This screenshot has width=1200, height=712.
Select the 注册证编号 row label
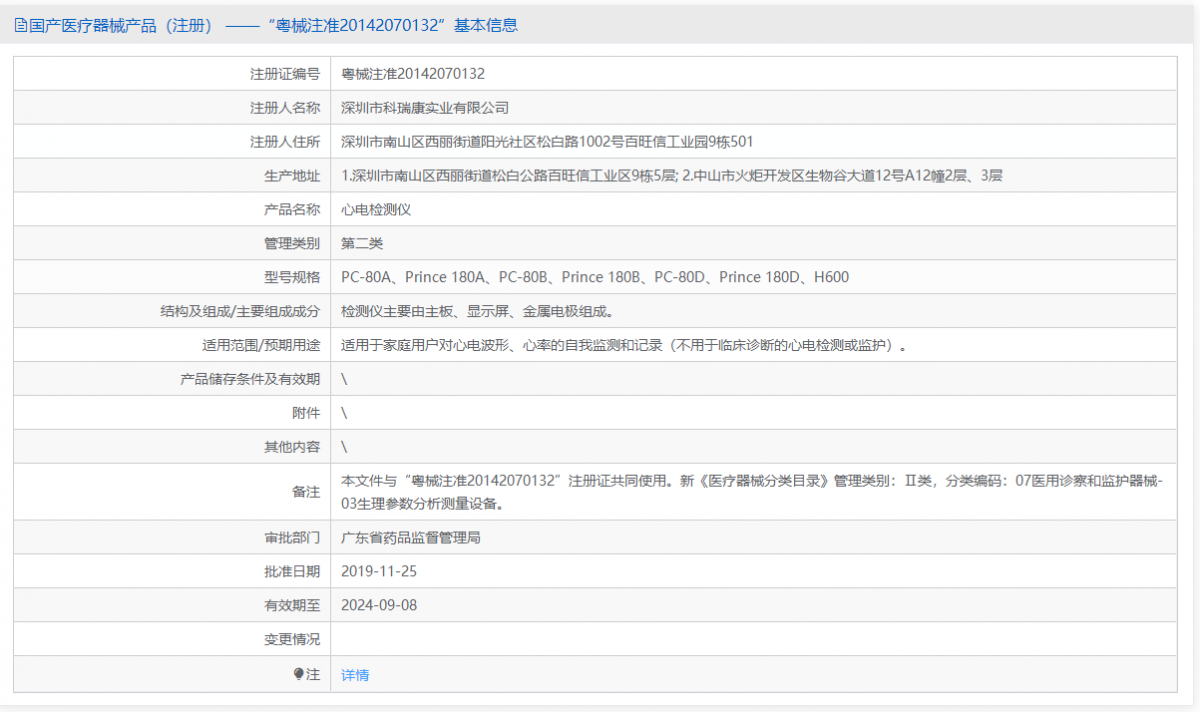287,73
